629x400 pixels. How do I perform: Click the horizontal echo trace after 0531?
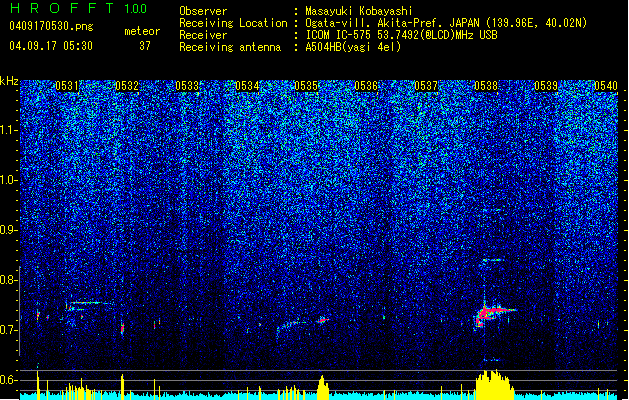[x=90, y=303]
